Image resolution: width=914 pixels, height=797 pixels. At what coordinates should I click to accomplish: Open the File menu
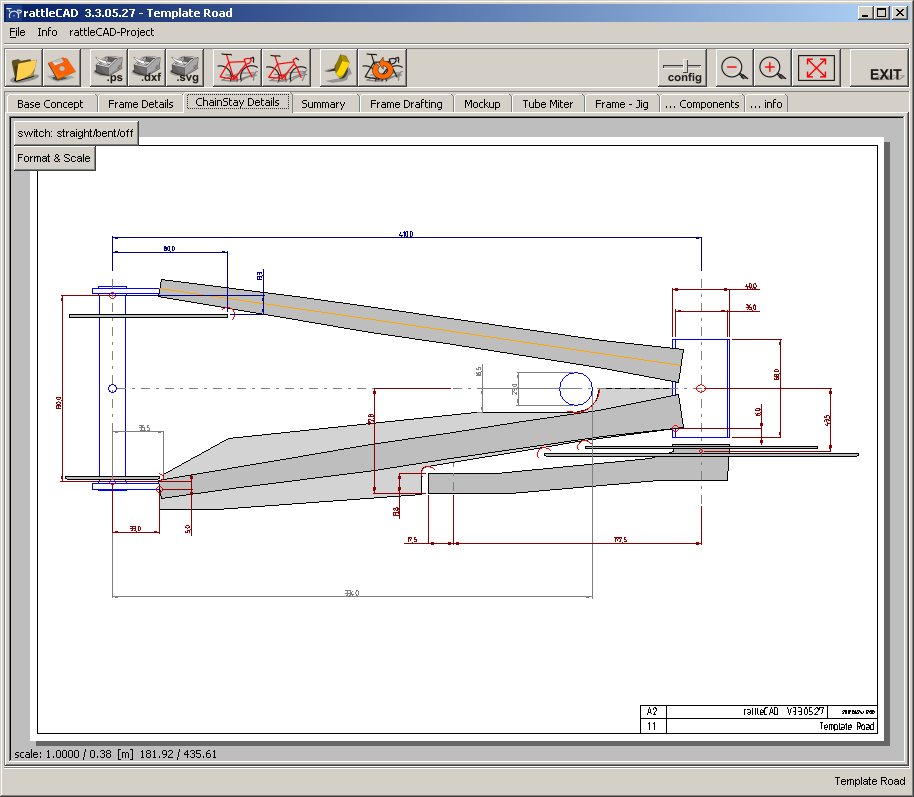[x=17, y=32]
